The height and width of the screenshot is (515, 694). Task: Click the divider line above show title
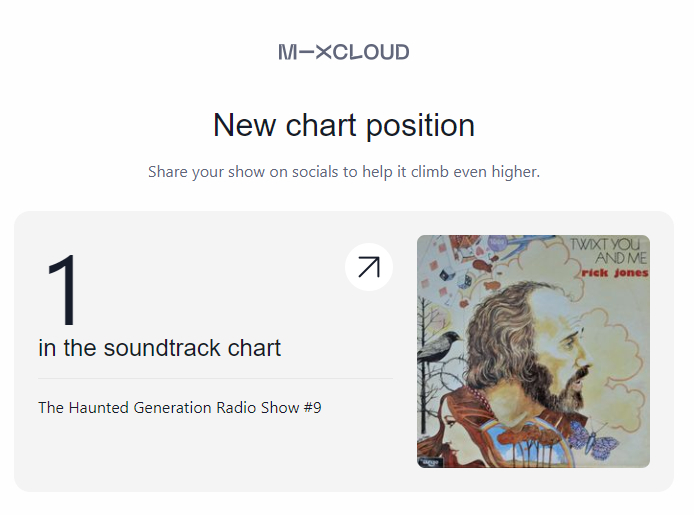tap(215, 379)
